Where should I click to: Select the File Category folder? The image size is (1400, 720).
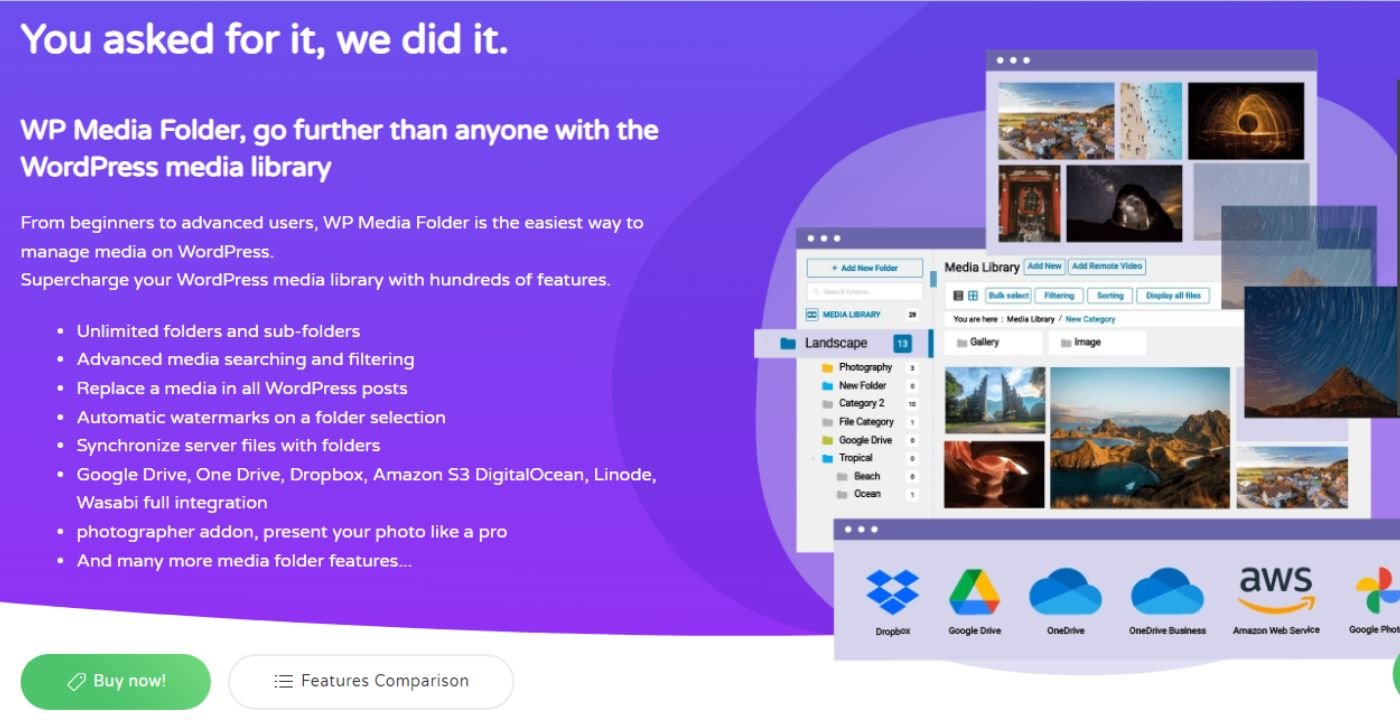[x=866, y=422]
